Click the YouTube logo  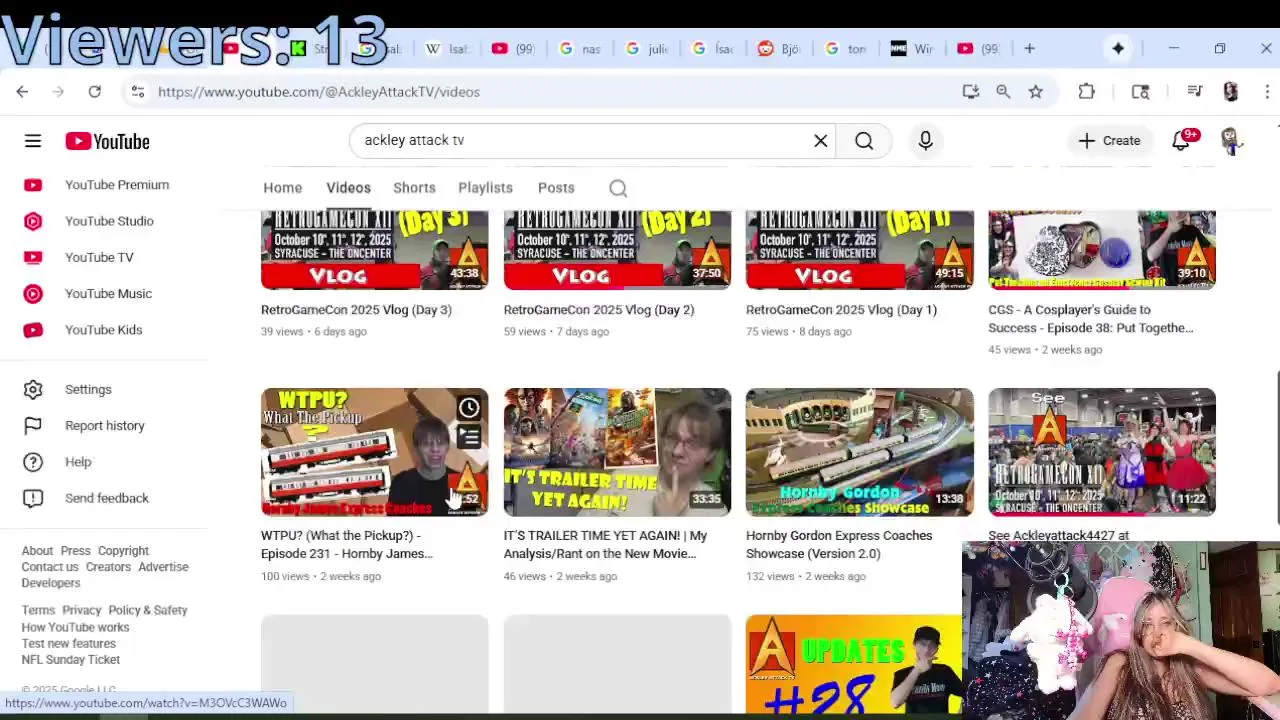click(x=107, y=141)
